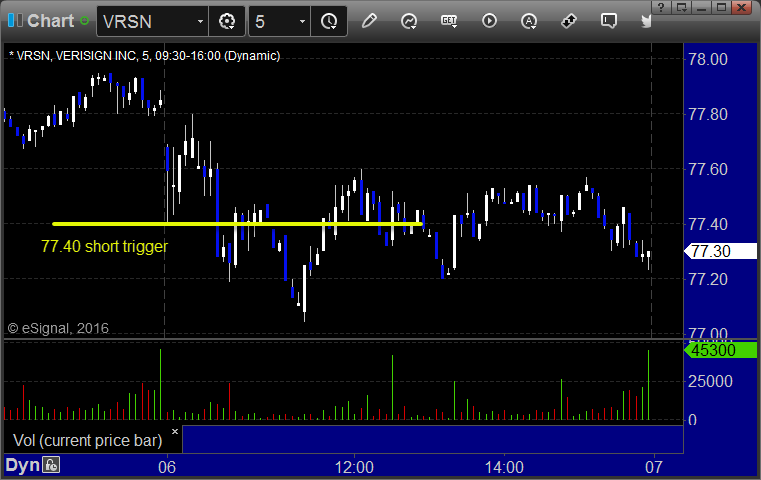The image size is (761, 480).
Task: Click the Dyn label in bottom bar
Action: point(22,465)
